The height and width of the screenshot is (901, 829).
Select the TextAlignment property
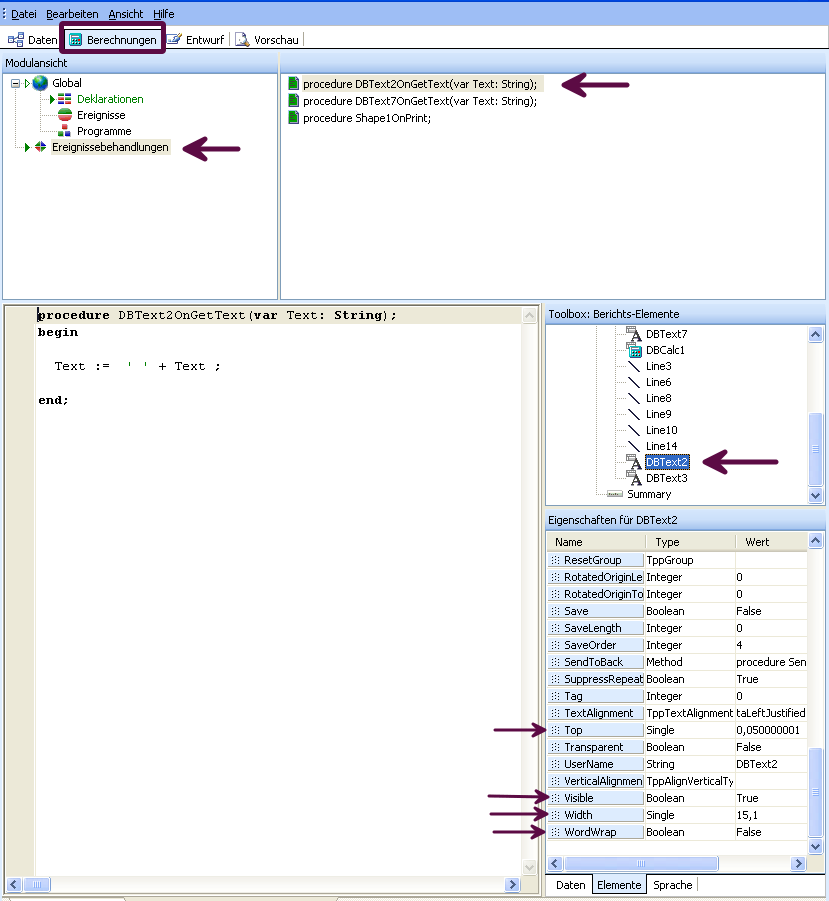[677, 713]
